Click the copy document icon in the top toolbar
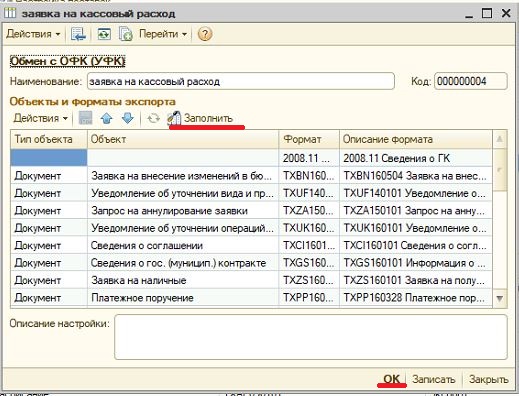 tap(126, 34)
